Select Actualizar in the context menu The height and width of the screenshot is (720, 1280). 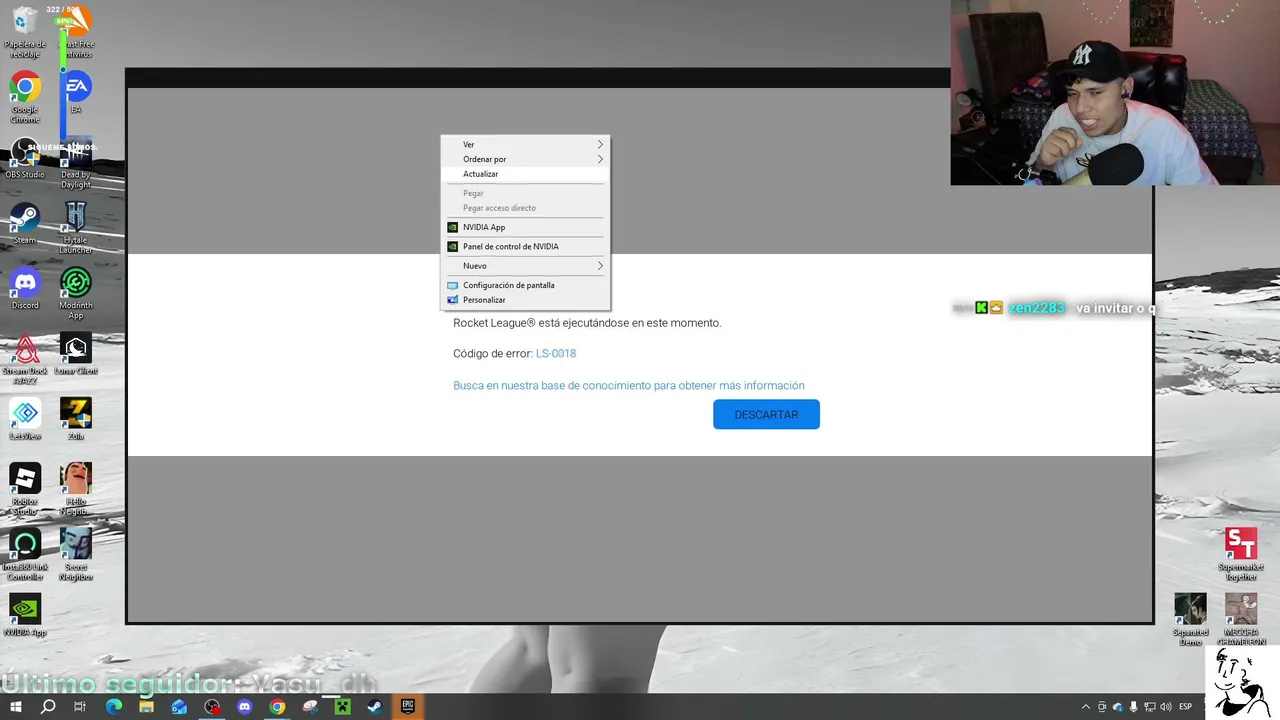tap(525, 174)
